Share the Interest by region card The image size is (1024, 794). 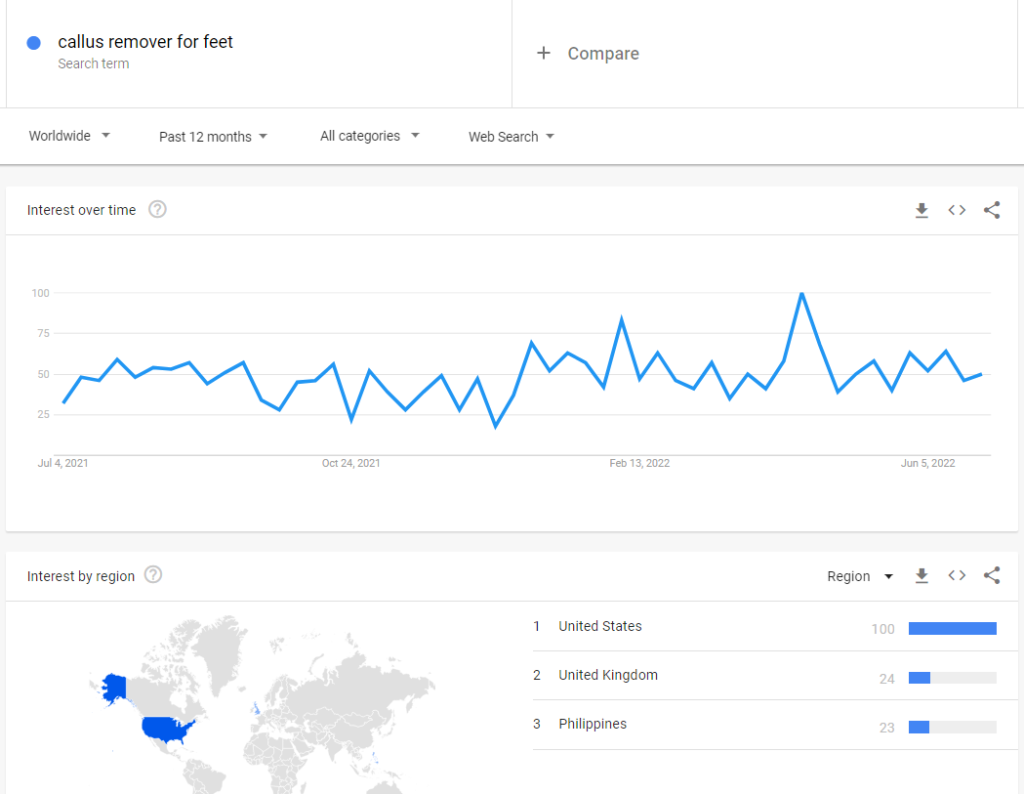coord(992,575)
